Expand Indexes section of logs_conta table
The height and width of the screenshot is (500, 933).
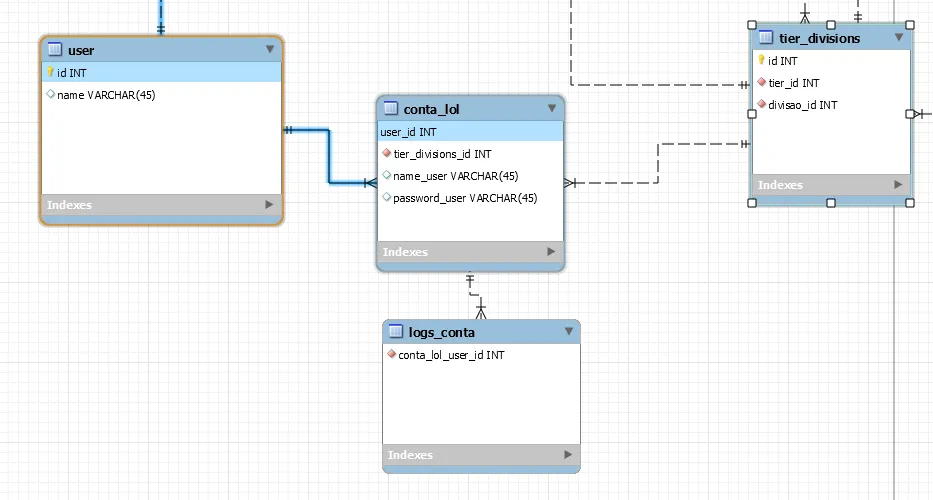[568, 455]
